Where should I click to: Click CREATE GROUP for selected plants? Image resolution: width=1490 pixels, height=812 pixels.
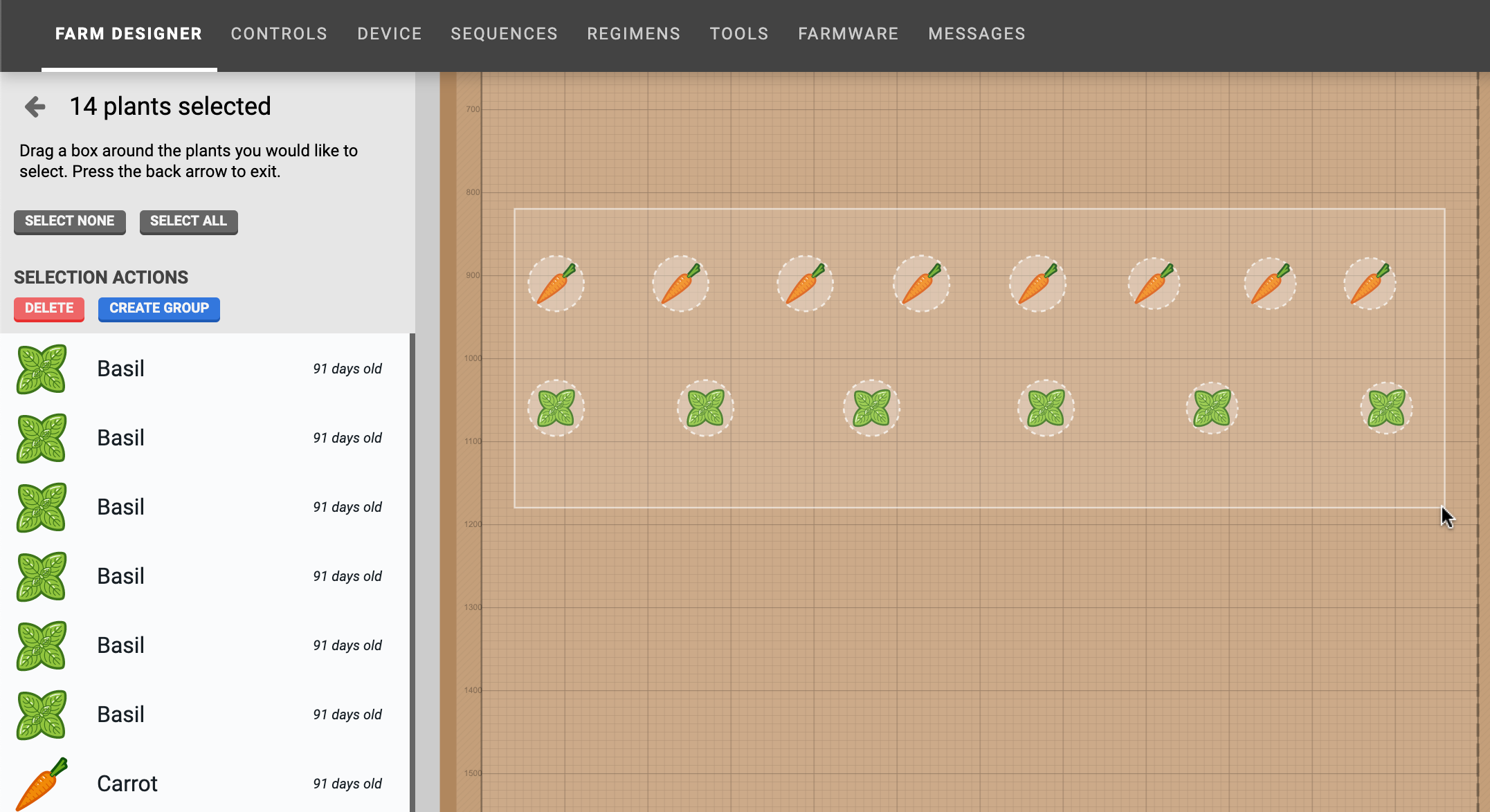click(x=158, y=308)
